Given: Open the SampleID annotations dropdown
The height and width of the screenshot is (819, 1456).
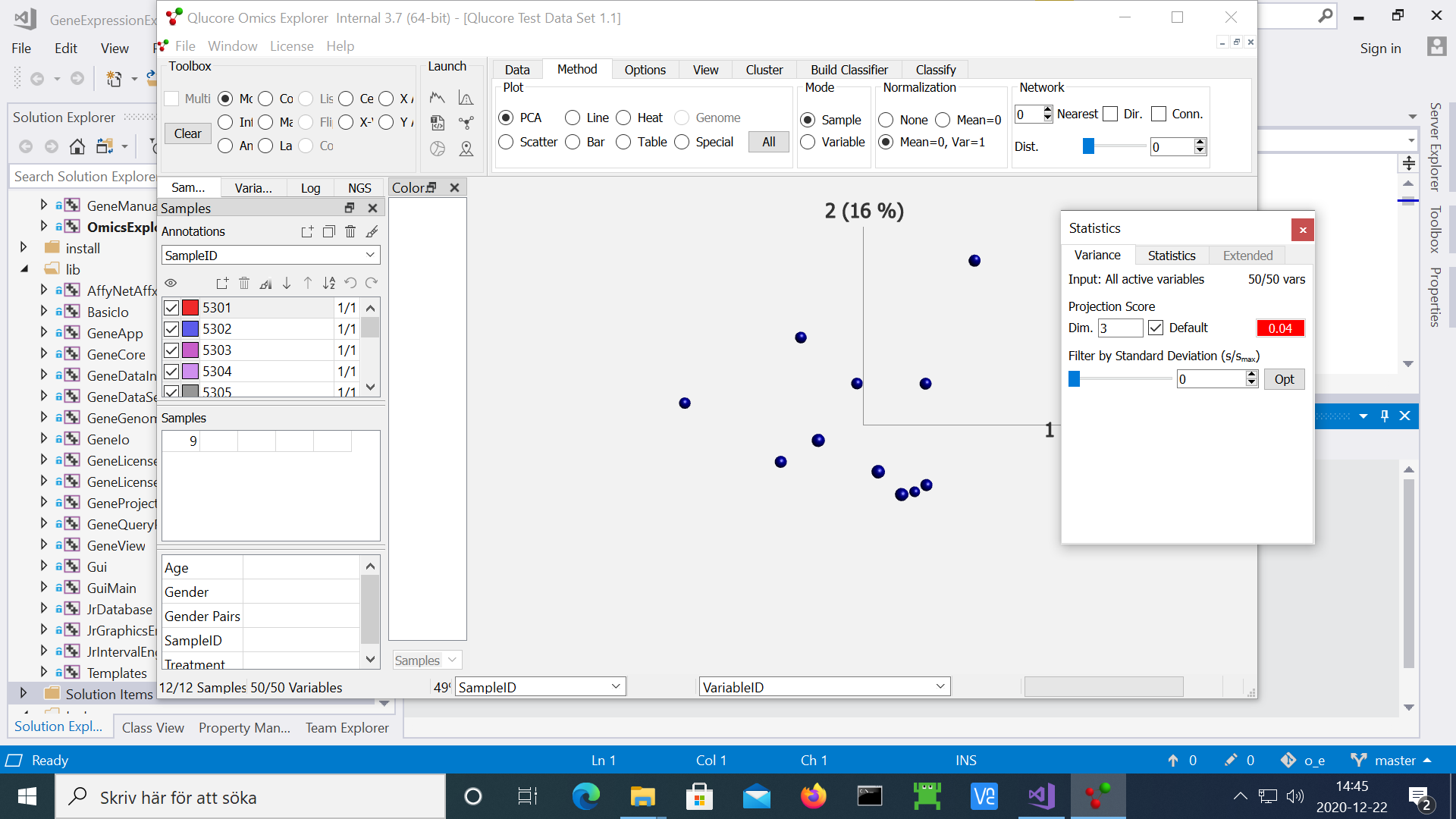Looking at the screenshot, I should pyautogui.click(x=271, y=256).
